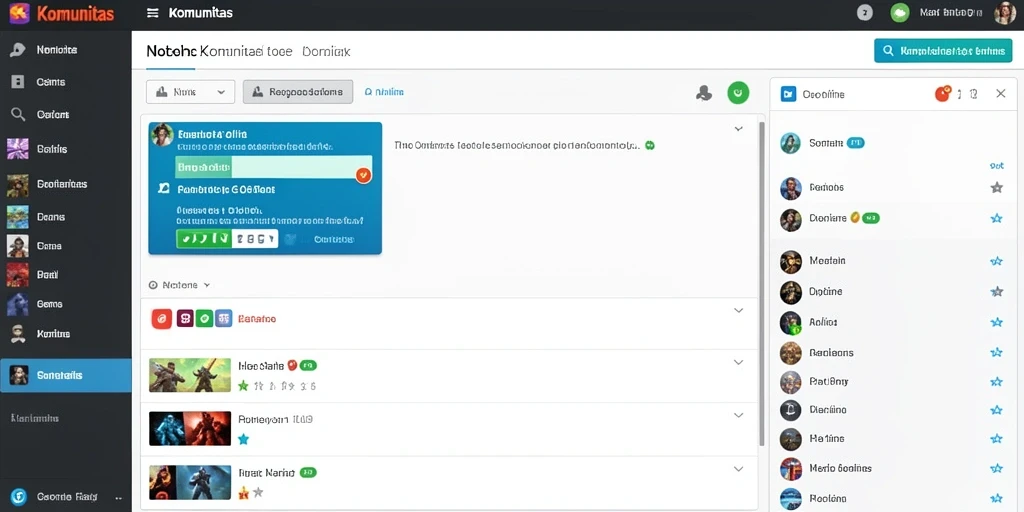Open the user profile avatar at top right
The image size is (1024, 512).
1004,12
